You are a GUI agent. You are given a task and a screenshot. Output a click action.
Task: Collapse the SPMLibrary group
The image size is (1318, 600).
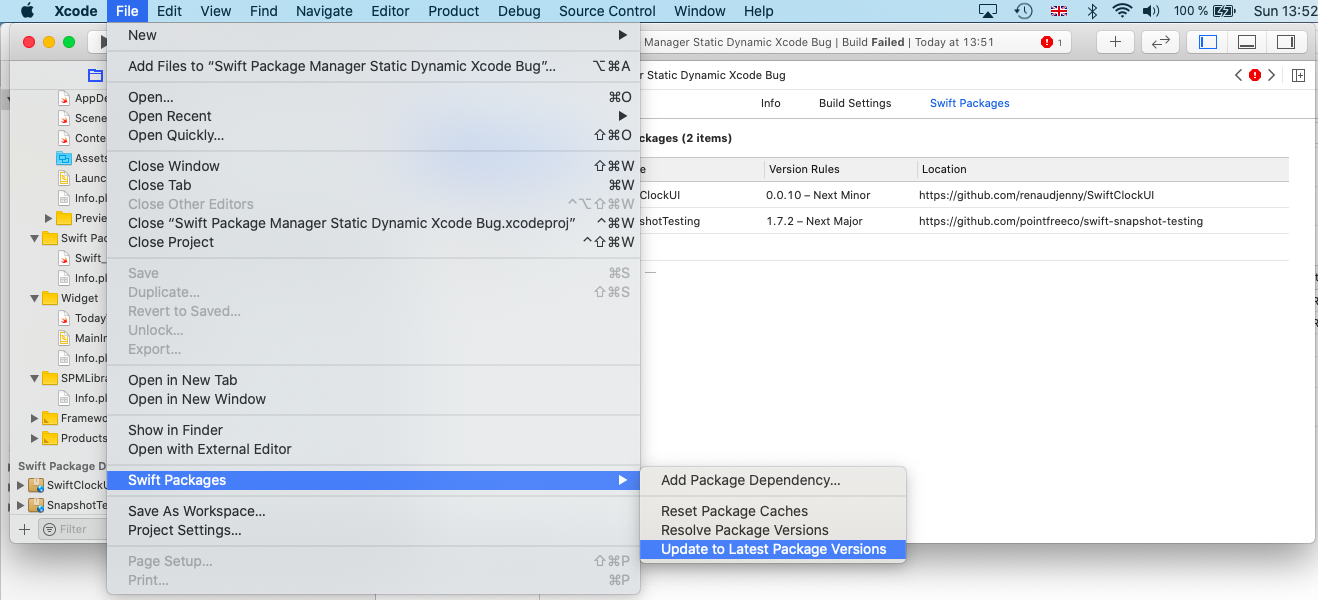[x=34, y=378]
